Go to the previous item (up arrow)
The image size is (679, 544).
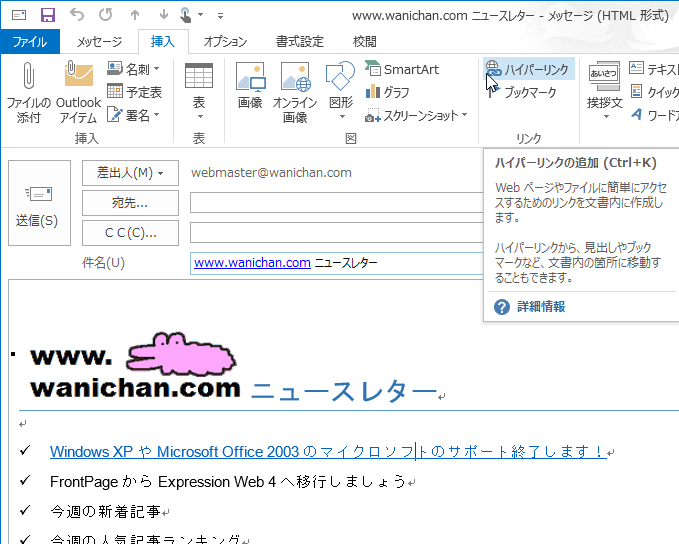135,15
